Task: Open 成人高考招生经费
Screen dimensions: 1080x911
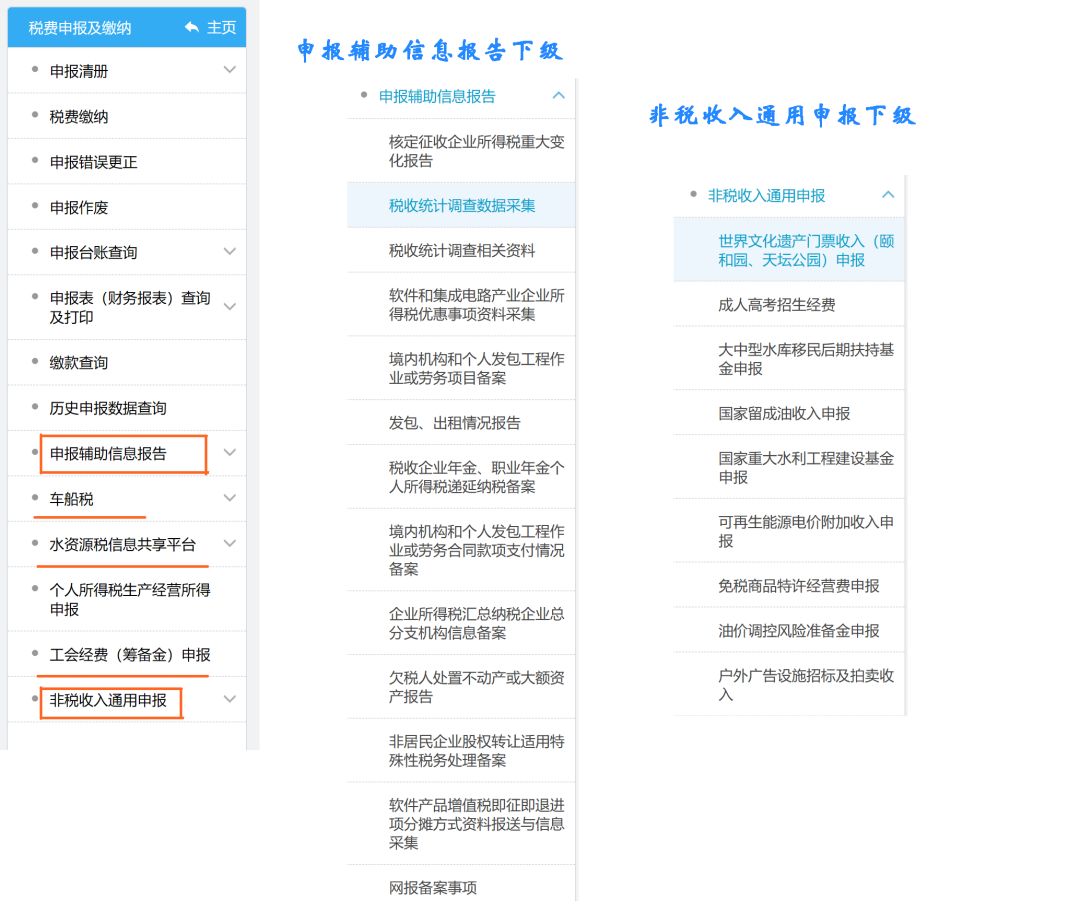Action: pyautogui.click(x=776, y=304)
